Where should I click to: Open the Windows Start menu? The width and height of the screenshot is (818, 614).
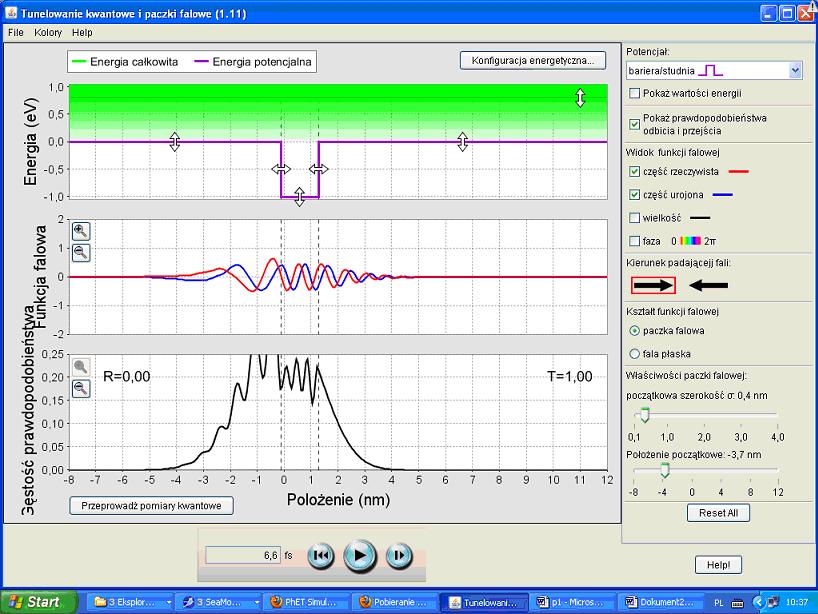(37, 602)
